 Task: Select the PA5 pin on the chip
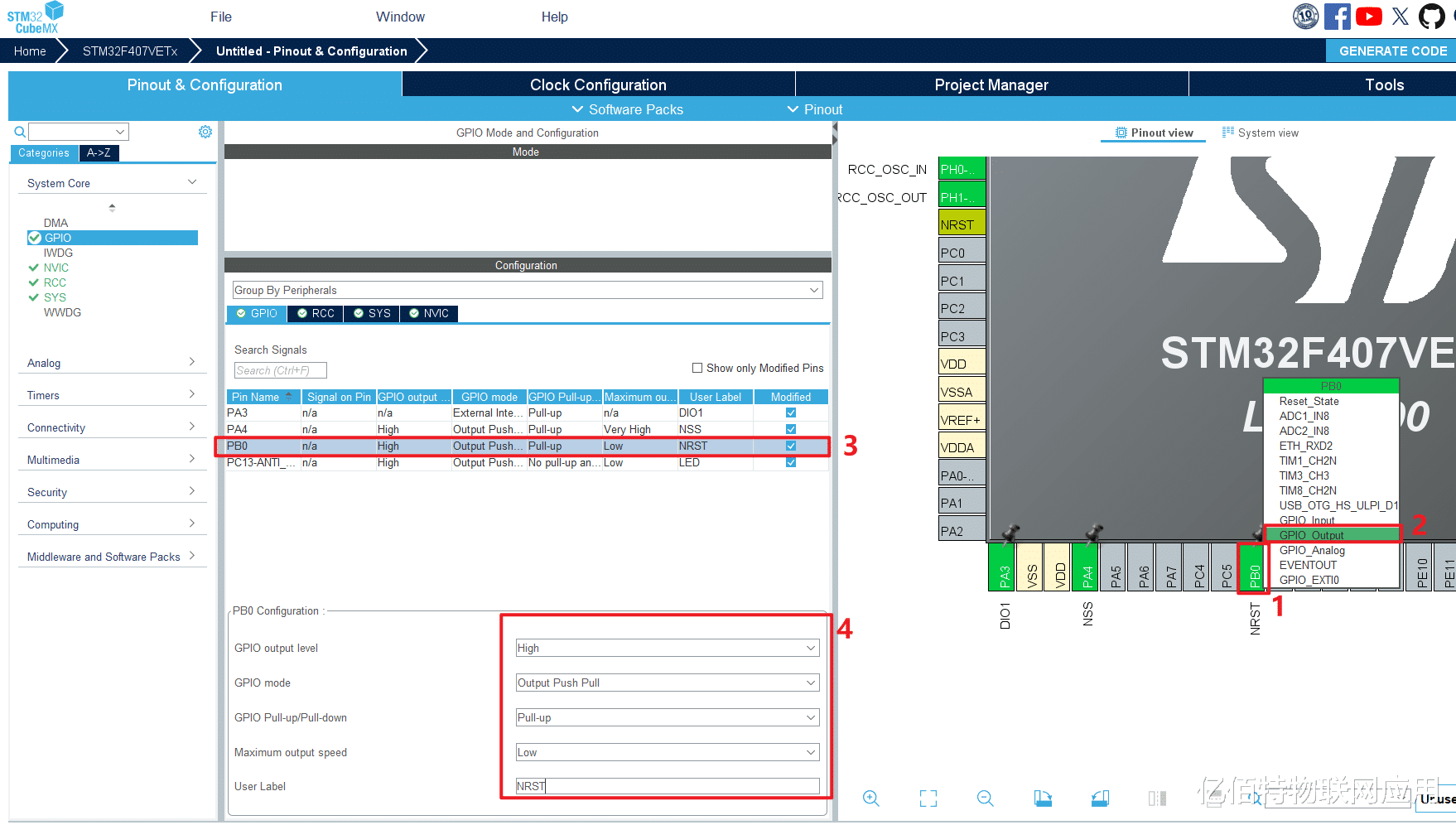tap(1114, 567)
